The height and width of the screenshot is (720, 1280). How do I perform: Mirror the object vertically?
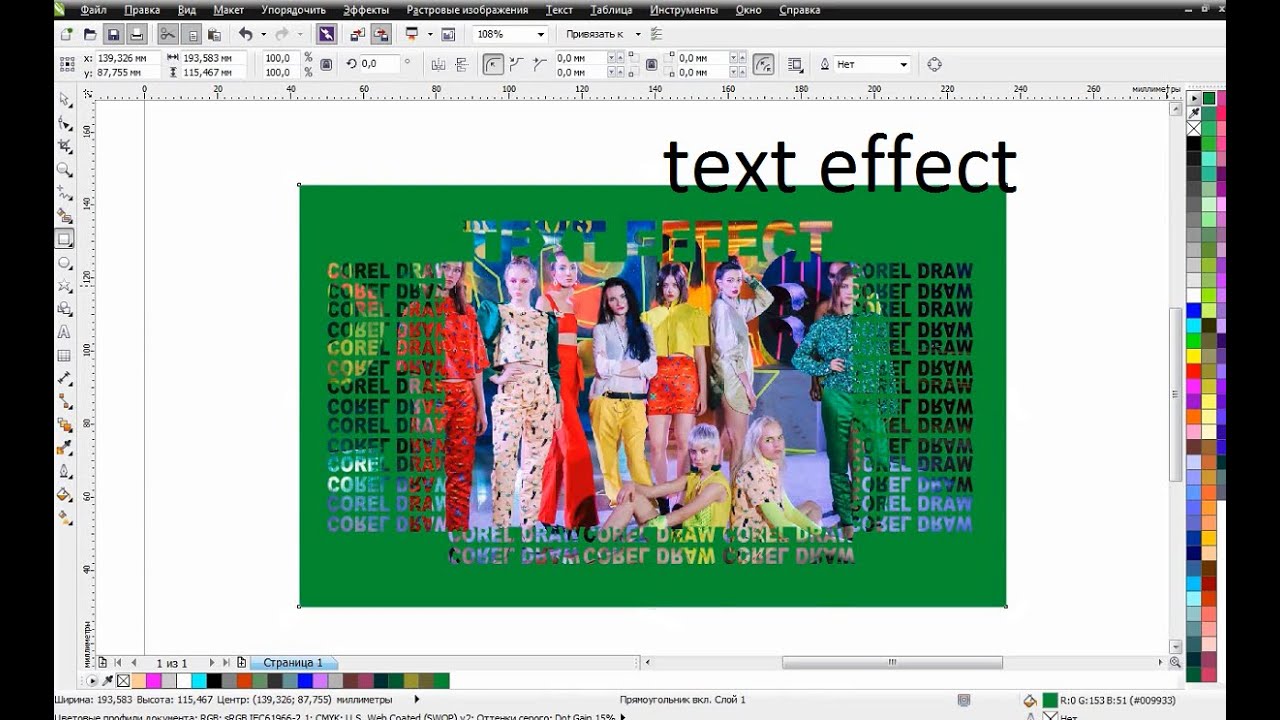[x=460, y=64]
